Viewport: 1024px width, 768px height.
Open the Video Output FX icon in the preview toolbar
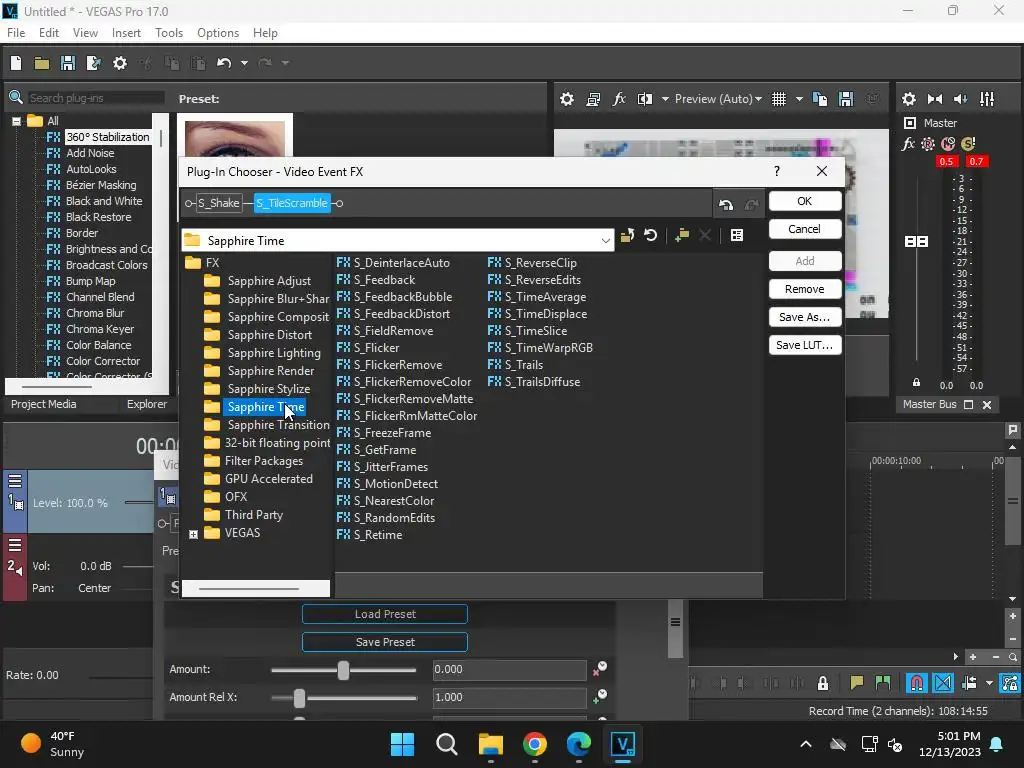(619, 99)
